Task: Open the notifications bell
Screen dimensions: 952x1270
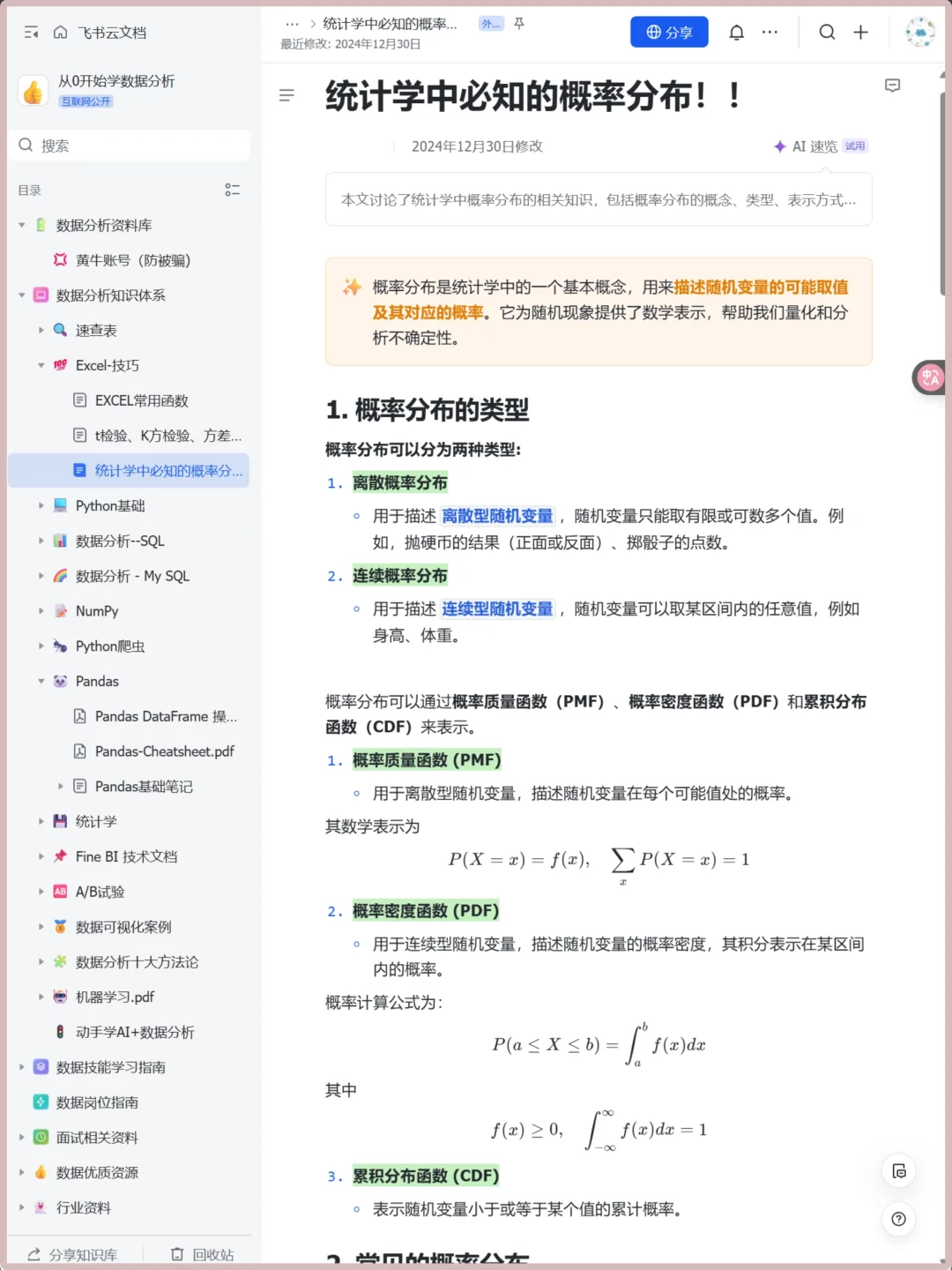Action: pos(737,32)
